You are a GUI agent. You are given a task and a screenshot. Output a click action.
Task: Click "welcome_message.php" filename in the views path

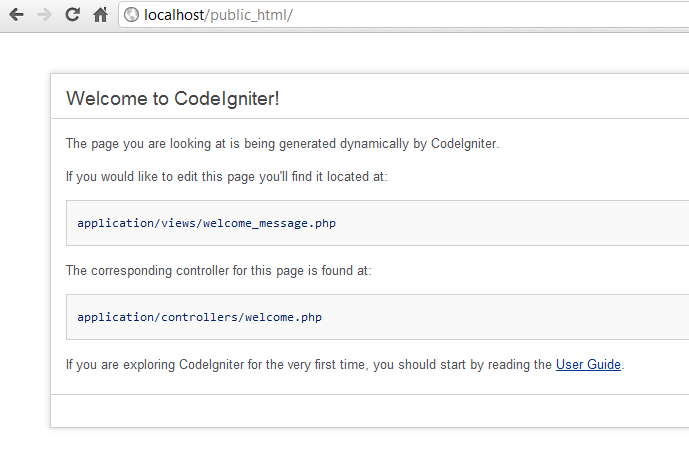click(x=269, y=223)
